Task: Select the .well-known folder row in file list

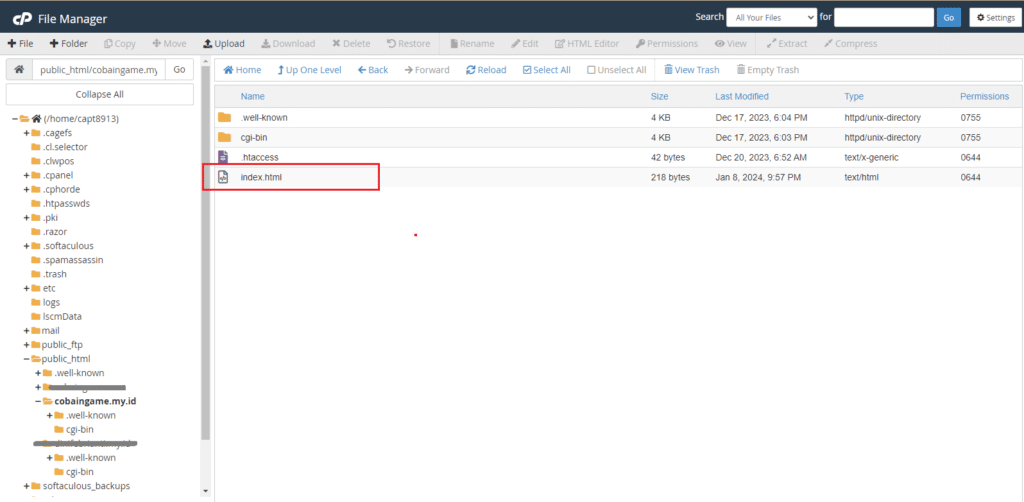Action: pos(616,118)
